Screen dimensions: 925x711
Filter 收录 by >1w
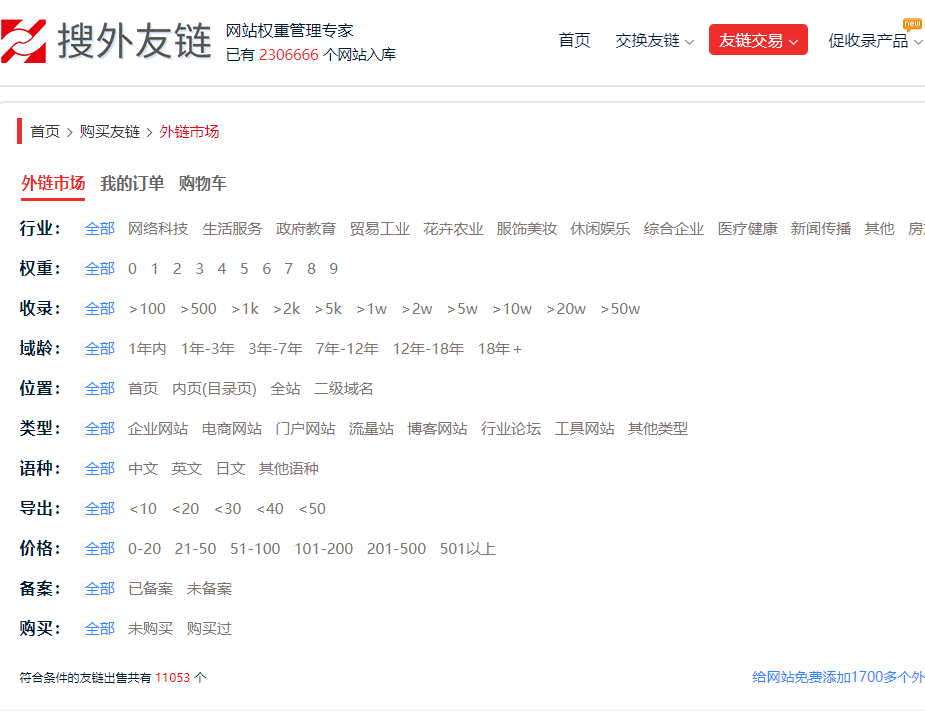tap(372, 309)
